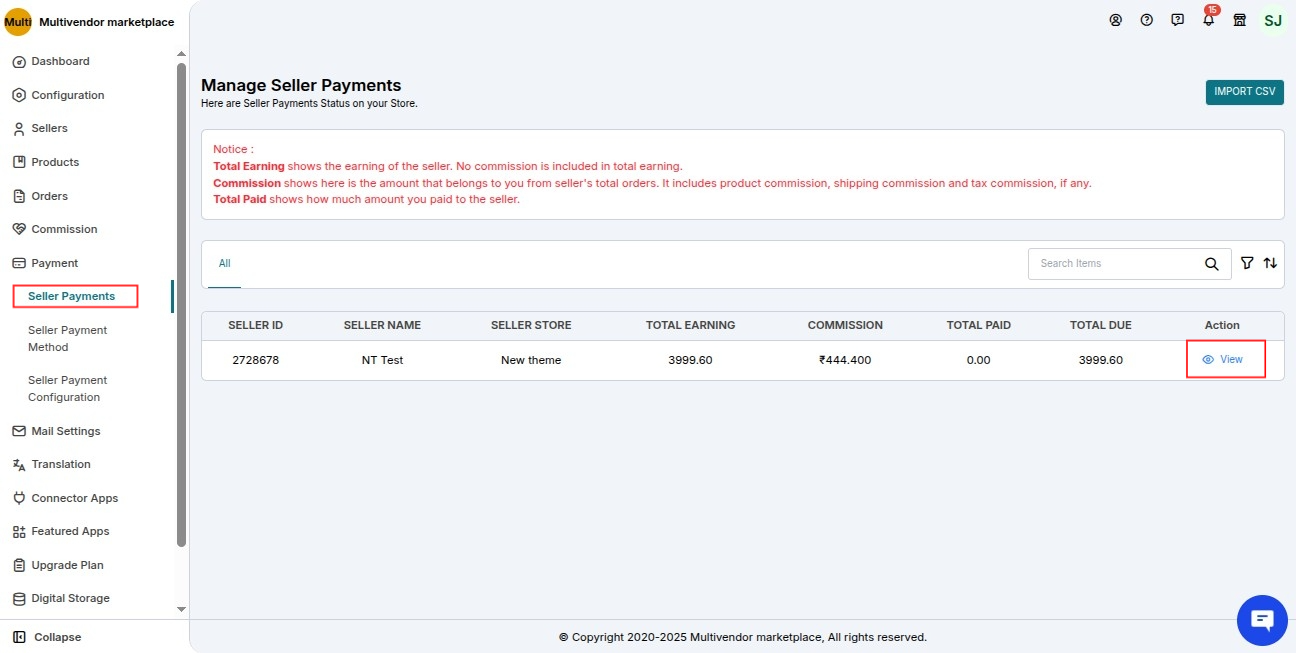Open the Payment section in the sidebar
This screenshot has width=1296, height=653.
57,262
